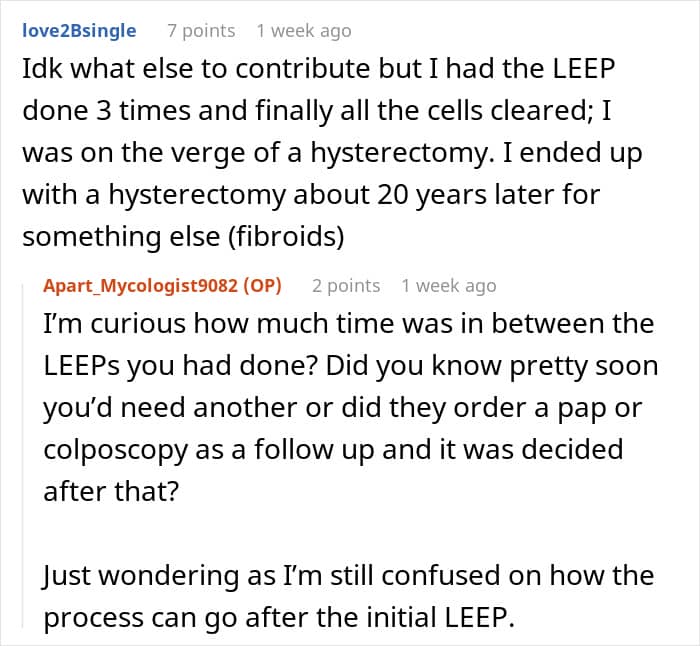Click the "2 points" score on the reply
700x646 pixels.
click(x=346, y=285)
